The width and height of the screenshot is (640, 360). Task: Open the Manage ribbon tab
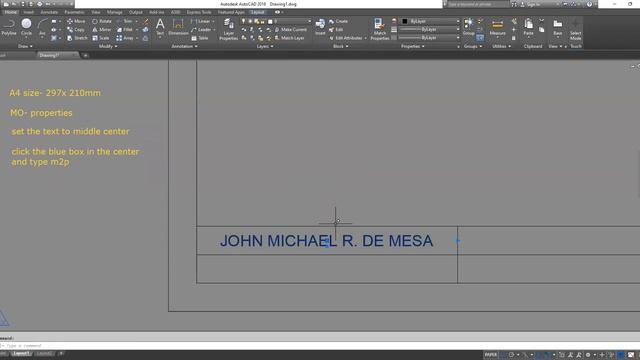click(x=114, y=12)
